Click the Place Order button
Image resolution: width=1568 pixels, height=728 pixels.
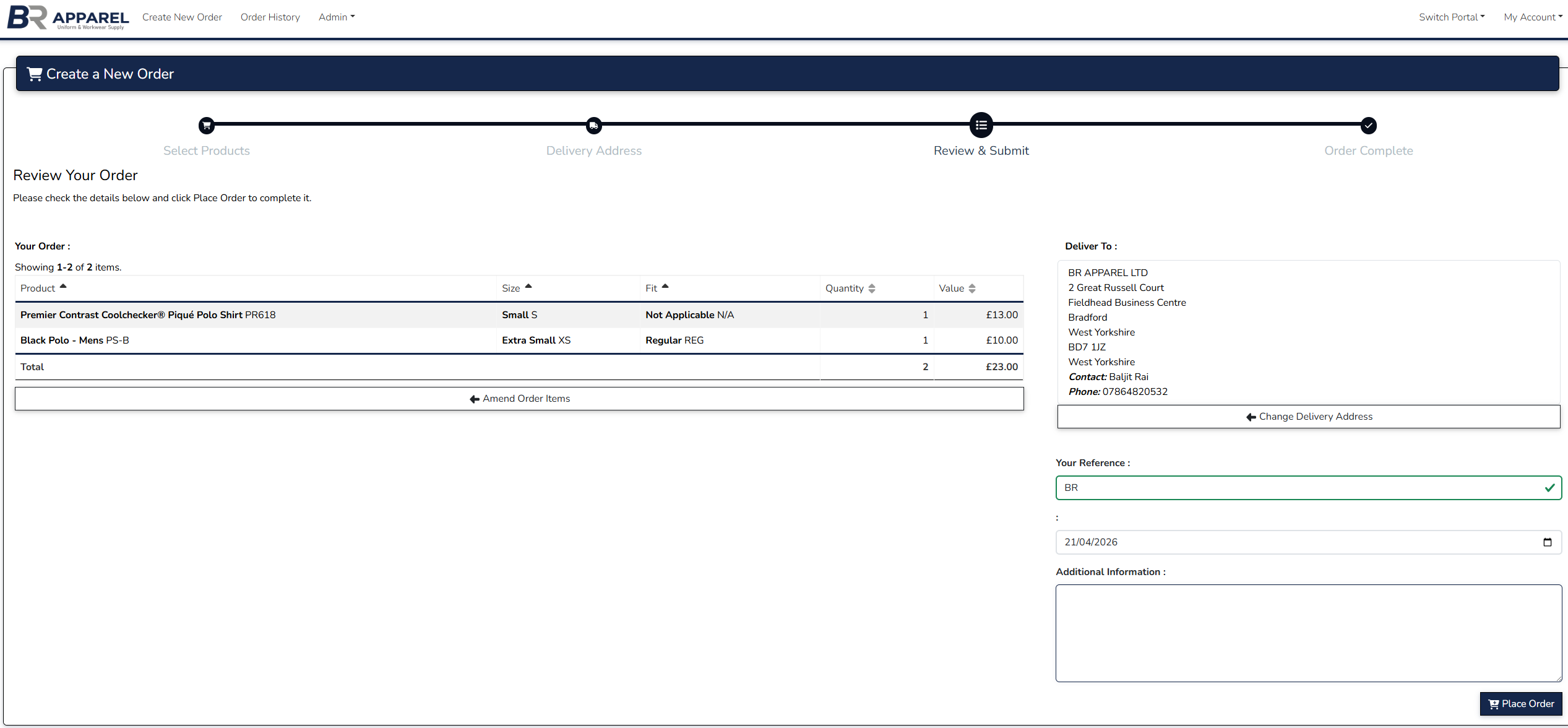point(1521,704)
